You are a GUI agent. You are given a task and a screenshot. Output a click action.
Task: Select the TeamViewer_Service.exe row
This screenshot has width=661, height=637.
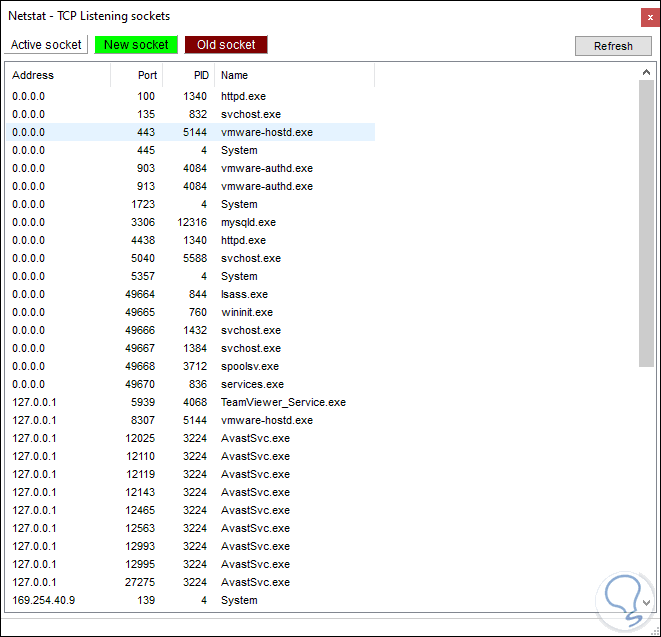click(x=191, y=402)
